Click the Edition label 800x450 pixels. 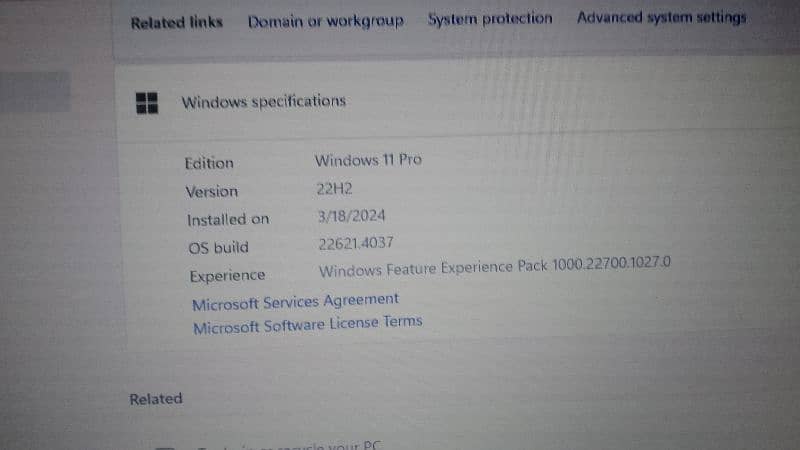coord(209,163)
